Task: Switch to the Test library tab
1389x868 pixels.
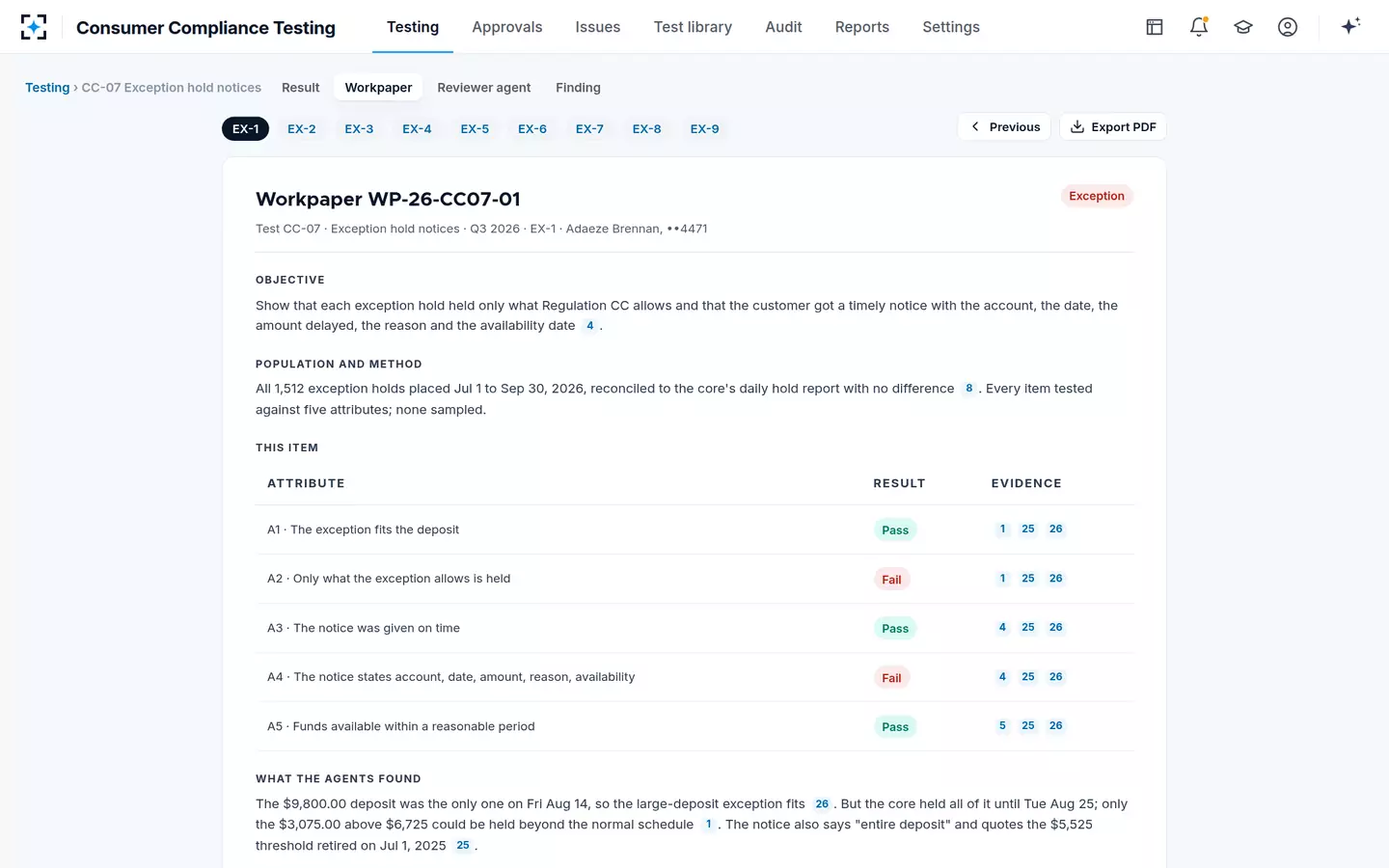Action: pyautogui.click(x=693, y=27)
